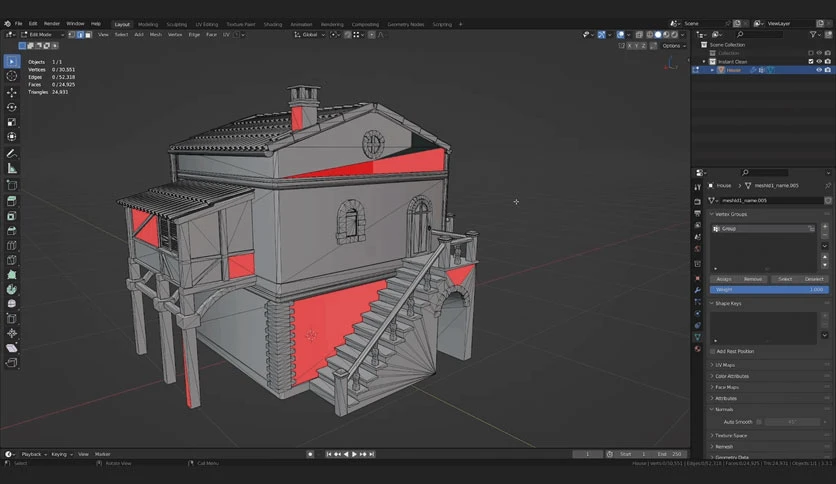This screenshot has width=836, height=484.
Task: Expand the House object in outliner
Action: pyautogui.click(x=712, y=70)
